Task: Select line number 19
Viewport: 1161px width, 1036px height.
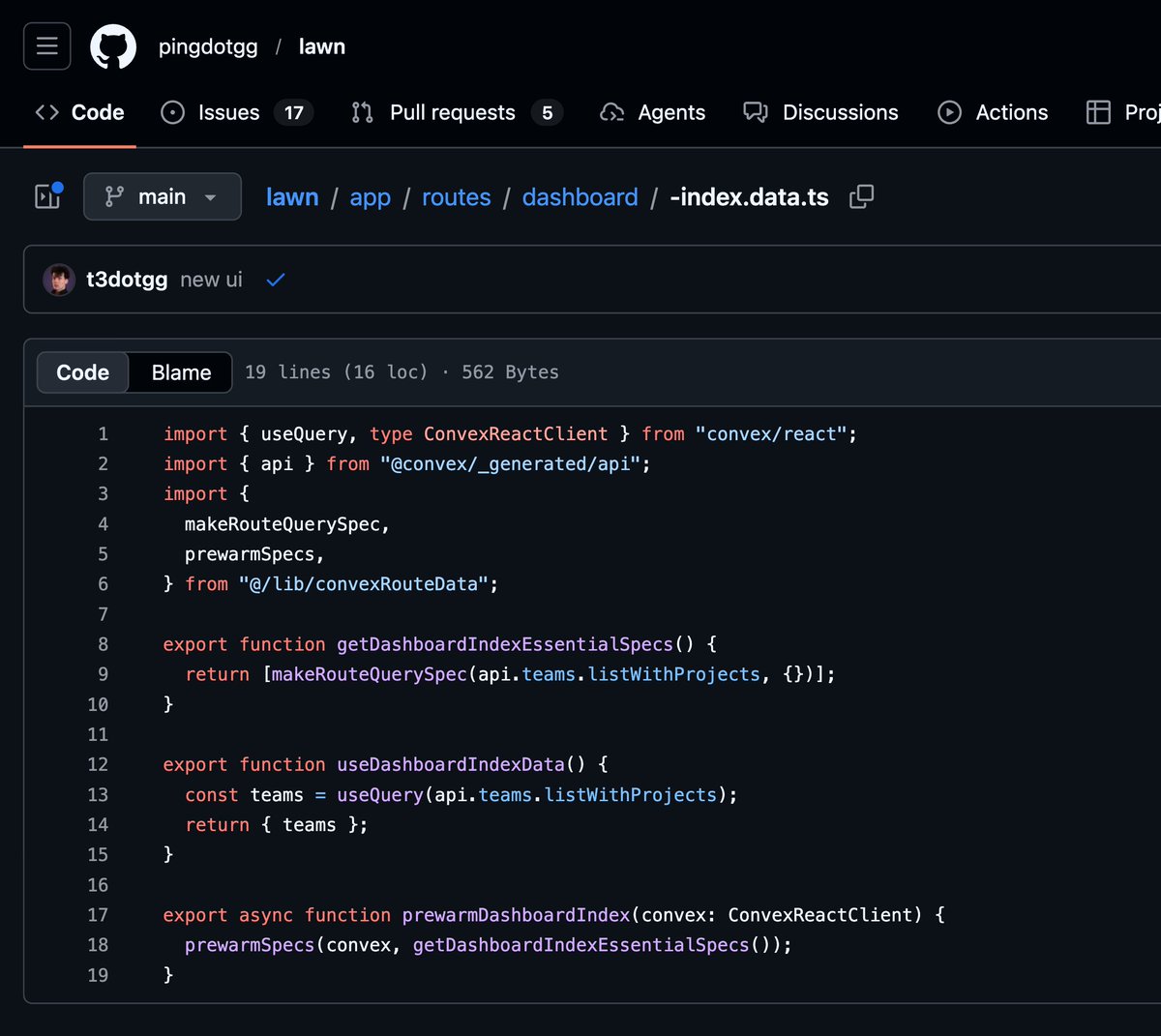Action: click(x=98, y=975)
